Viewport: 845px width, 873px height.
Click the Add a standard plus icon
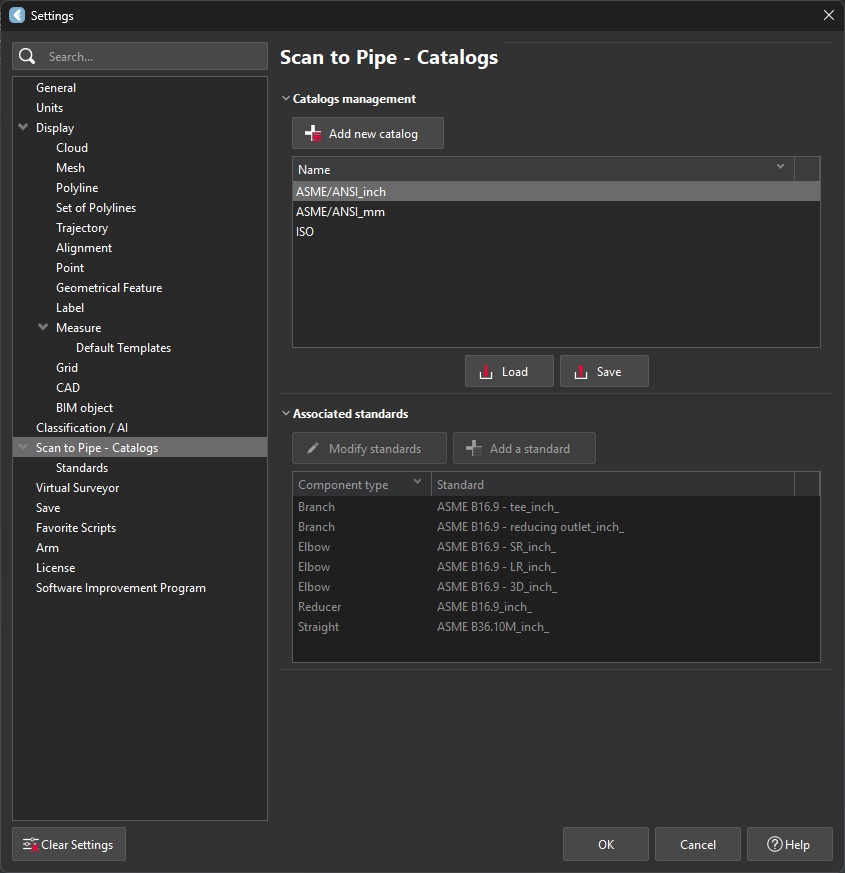click(x=474, y=449)
